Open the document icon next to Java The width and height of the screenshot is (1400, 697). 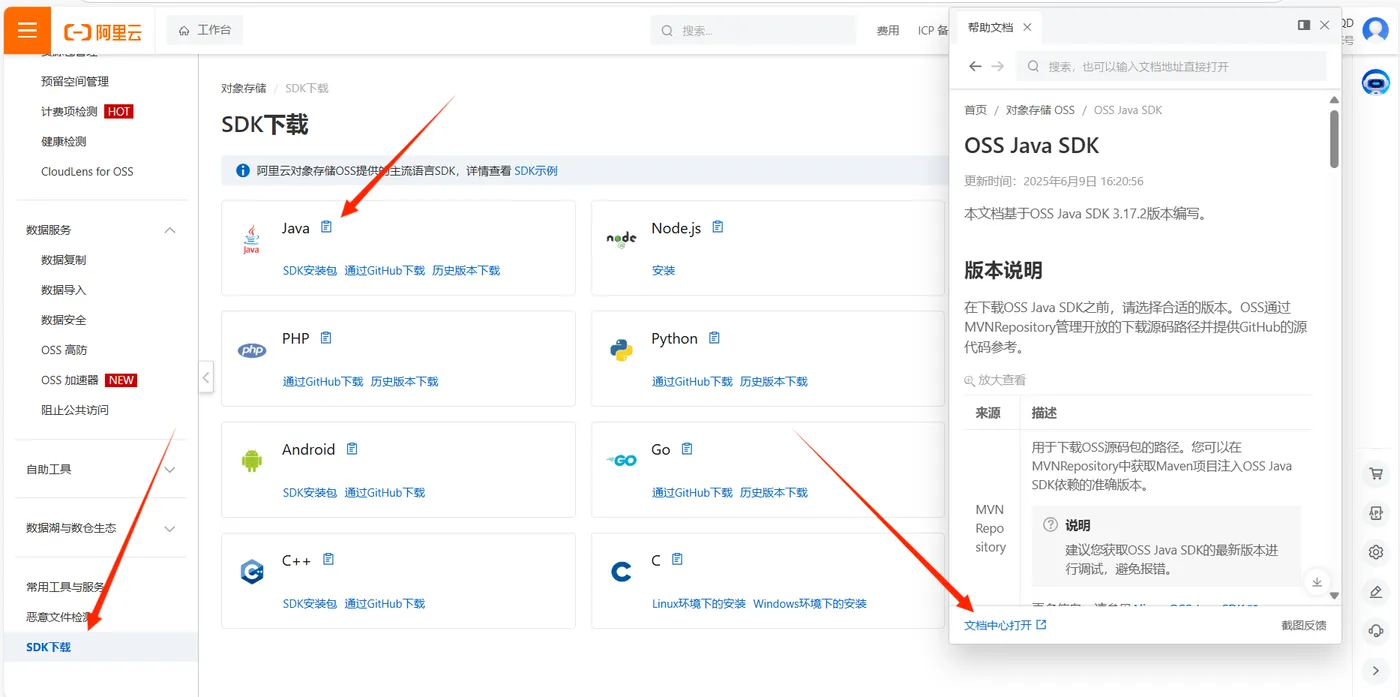pos(326,227)
